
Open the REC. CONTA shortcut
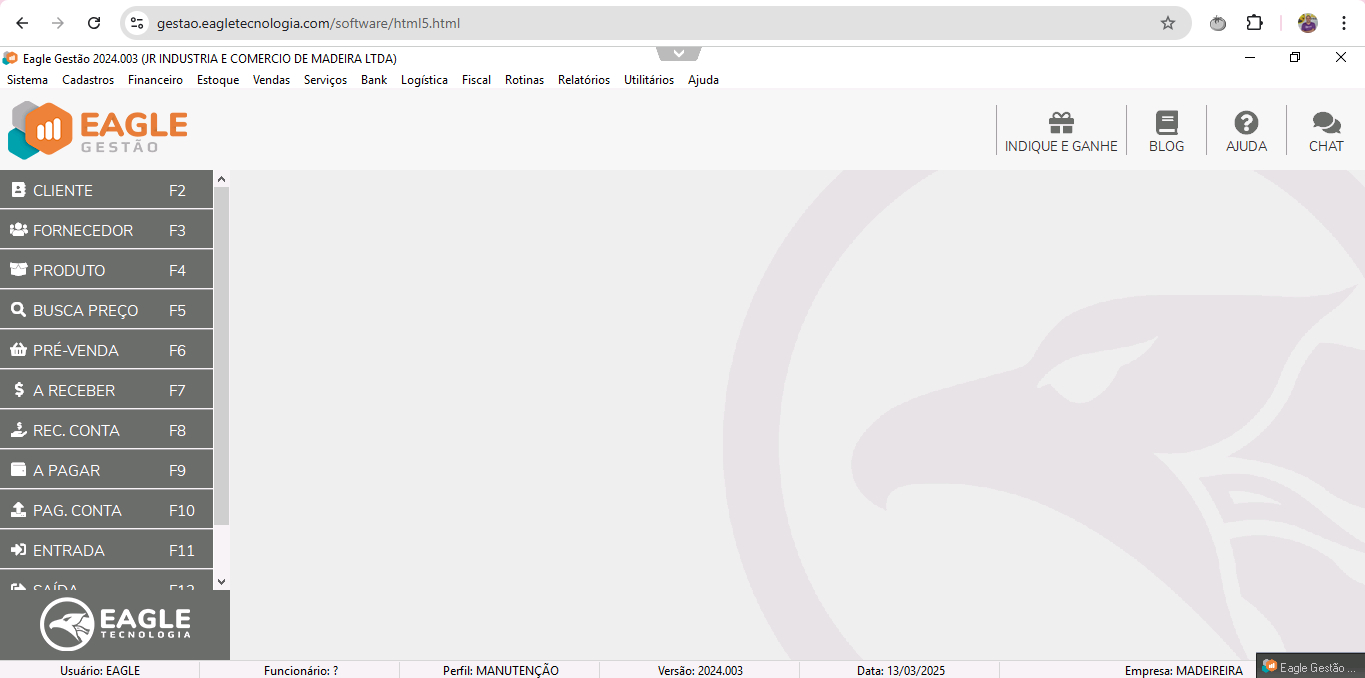click(106, 430)
